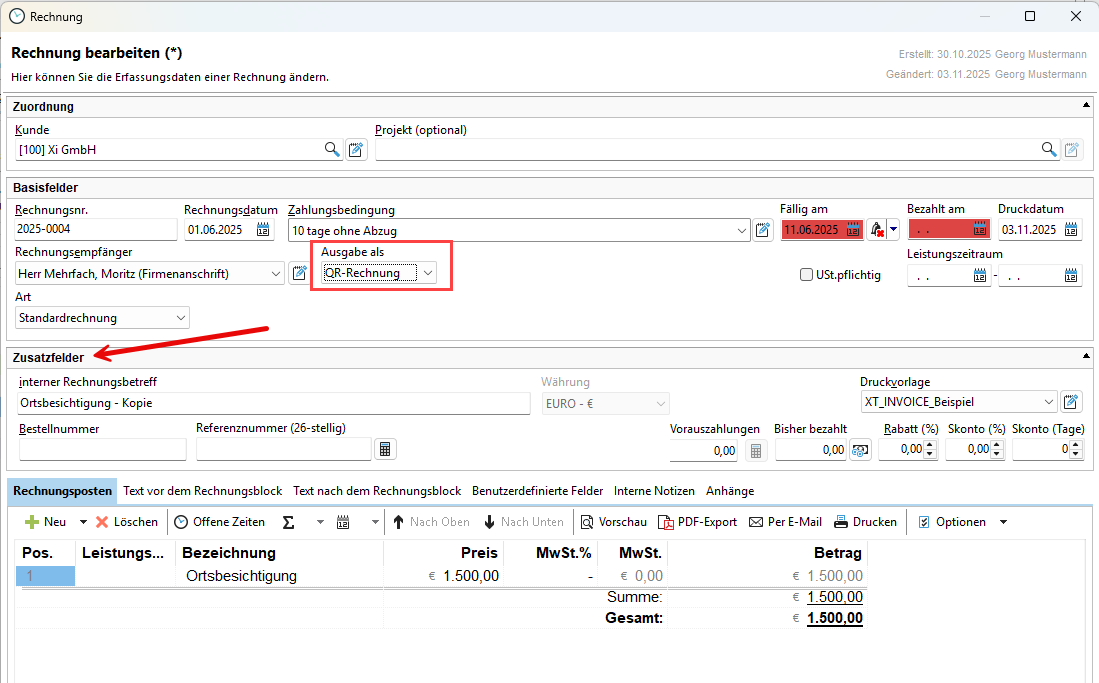Open calendar for Druckdatum field
1099x683 pixels.
point(1071,230)
